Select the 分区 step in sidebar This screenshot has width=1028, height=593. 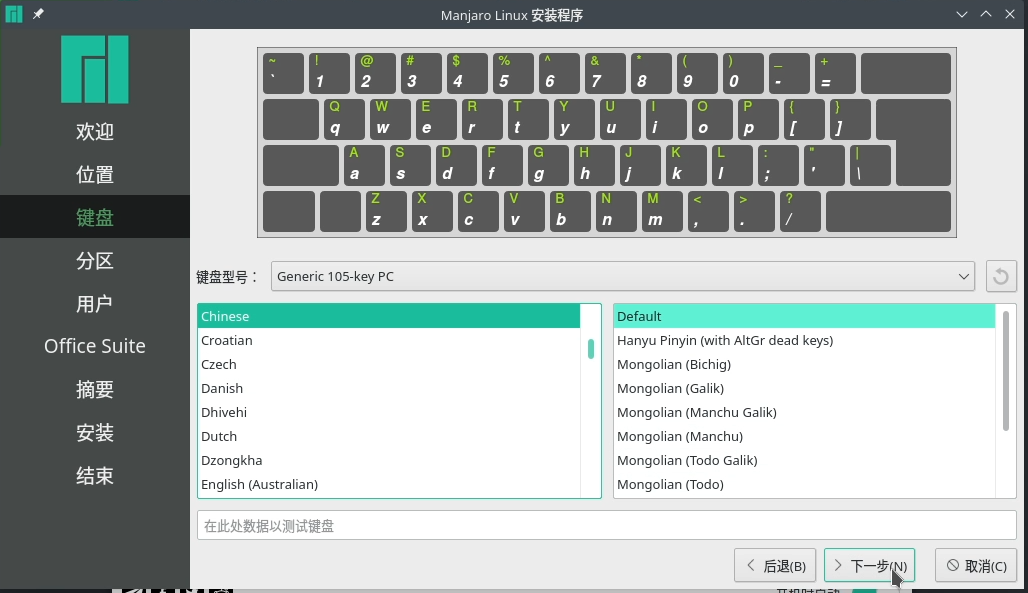(95, 260)
